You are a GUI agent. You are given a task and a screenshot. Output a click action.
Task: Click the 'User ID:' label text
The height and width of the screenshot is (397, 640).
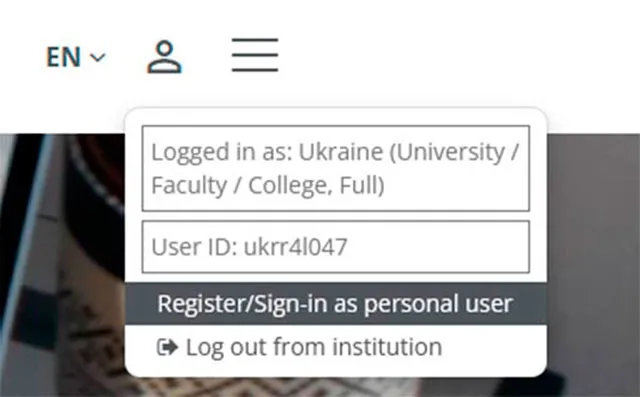pyautogui.click(x=195, y=247)
